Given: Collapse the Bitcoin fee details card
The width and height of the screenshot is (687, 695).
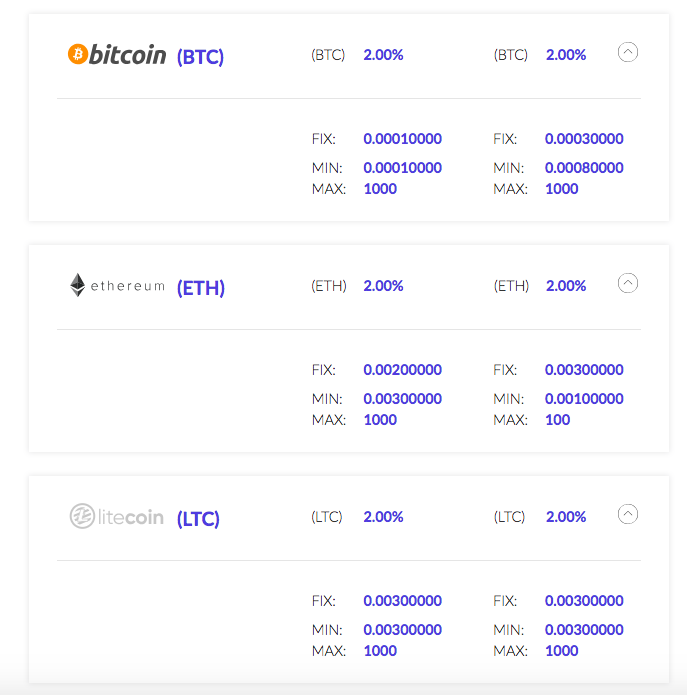Looking at the screenshot, I should [x=628, y=52].
